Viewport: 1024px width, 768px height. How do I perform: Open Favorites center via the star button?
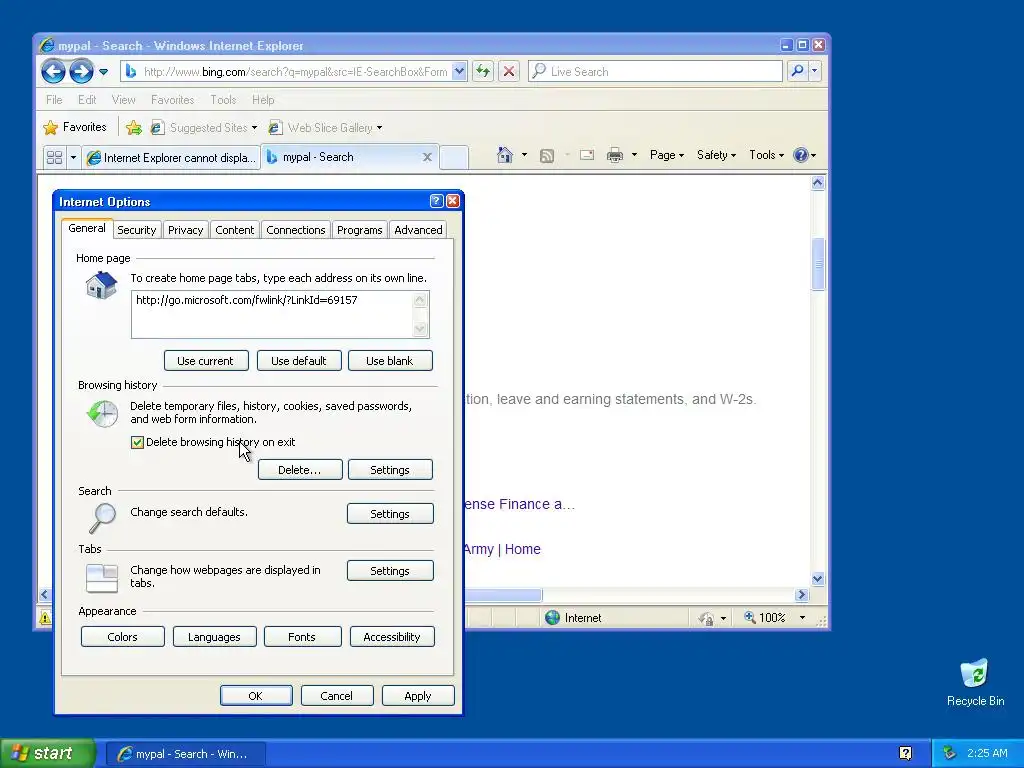click(x=74, y=127)
